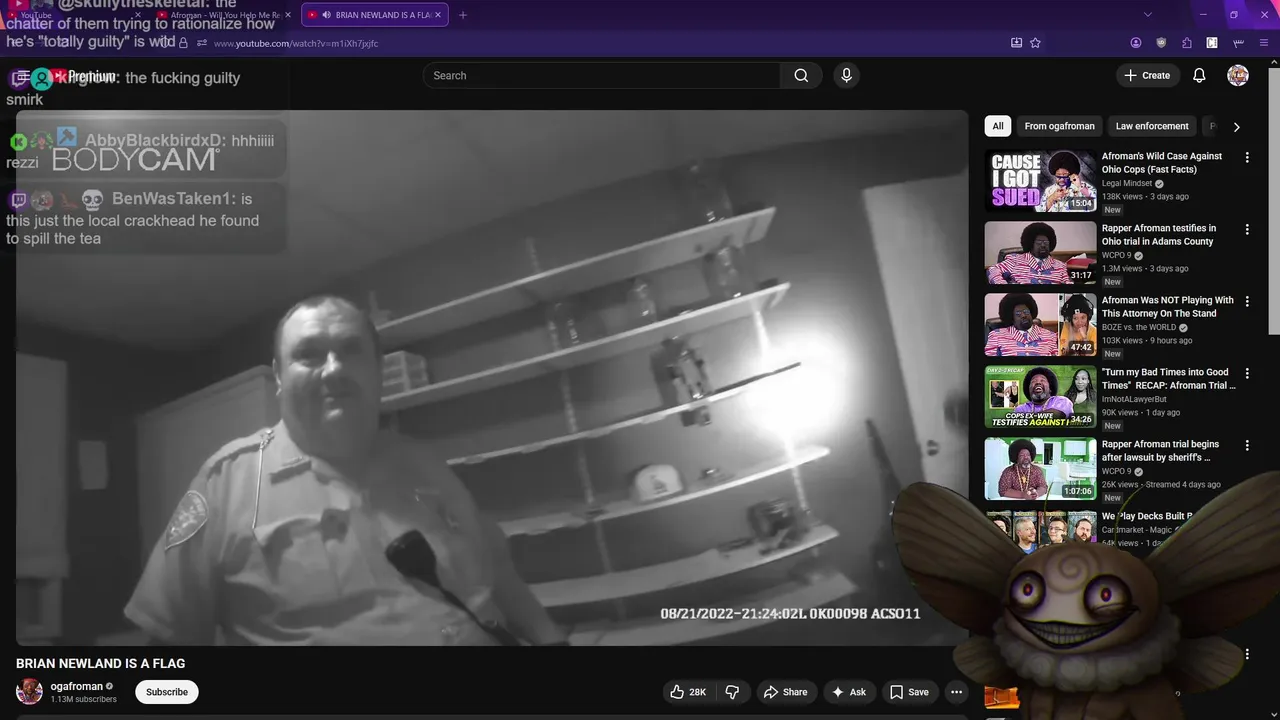Close the BRIAN NEWLAND IS A FLAG tab
This screenshot has width=1280, height=720.
tap(438, 15)
